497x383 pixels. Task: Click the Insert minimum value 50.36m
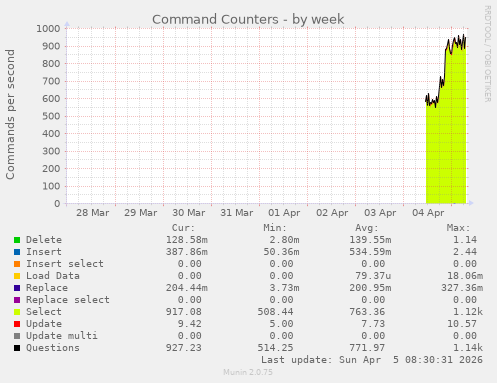[281, 252]
